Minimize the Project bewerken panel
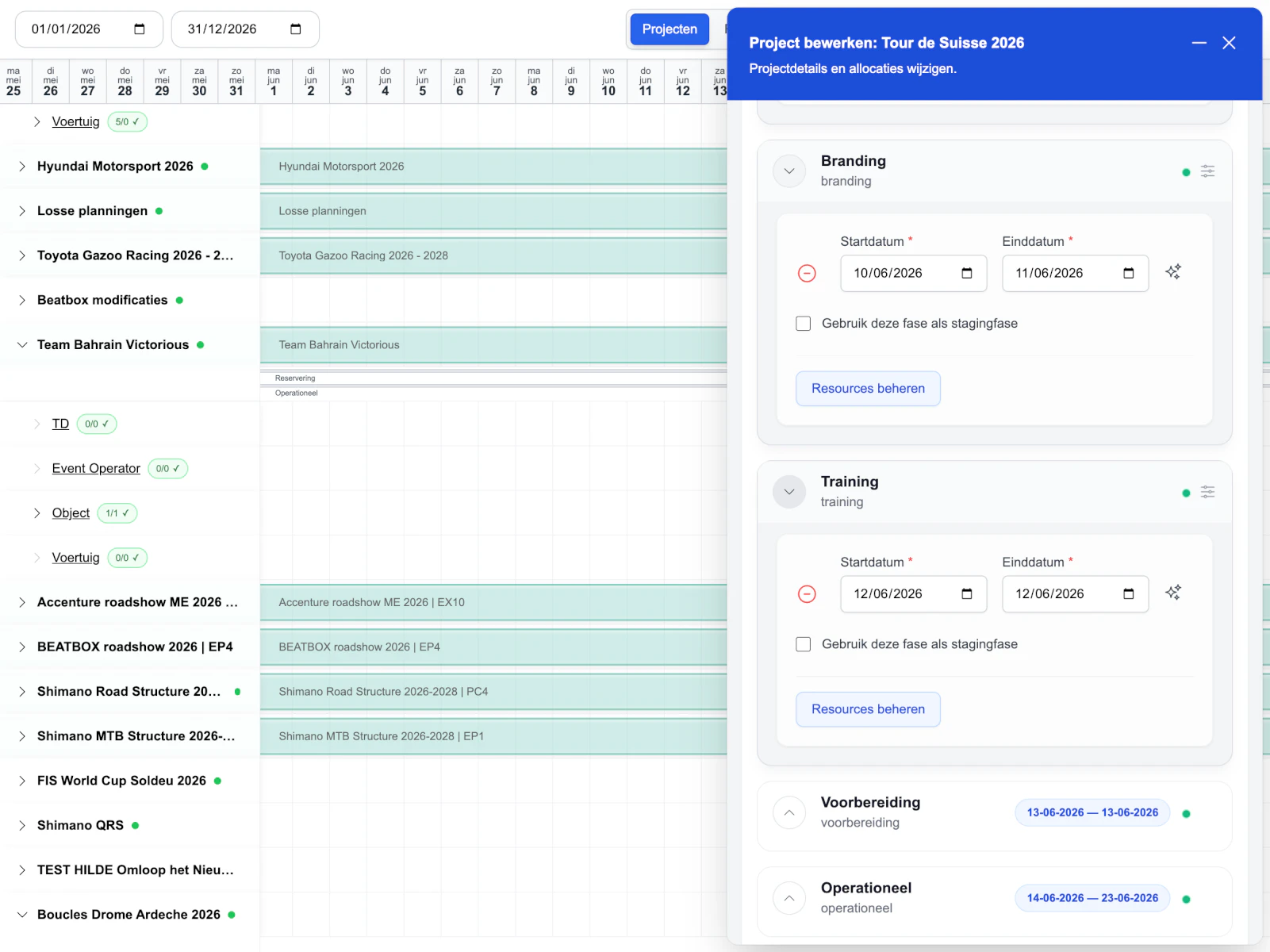 pos(1199,43)
